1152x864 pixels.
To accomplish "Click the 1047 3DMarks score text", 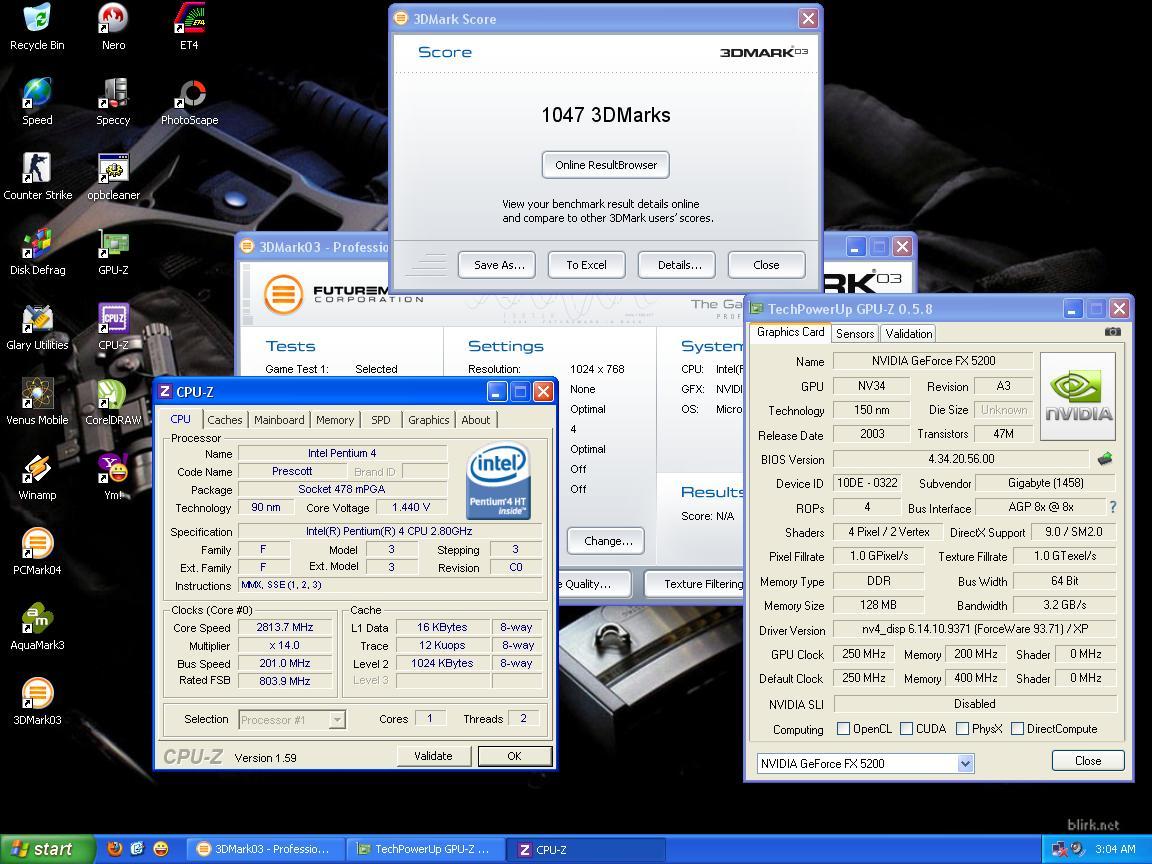I will [606, 115].
